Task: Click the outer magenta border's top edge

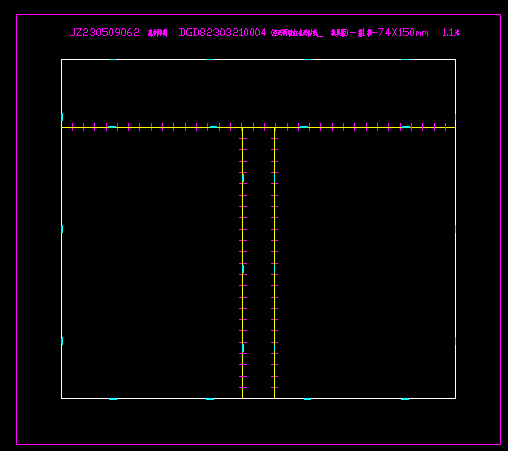Action: pyautogui.click(x=258, y=14)
